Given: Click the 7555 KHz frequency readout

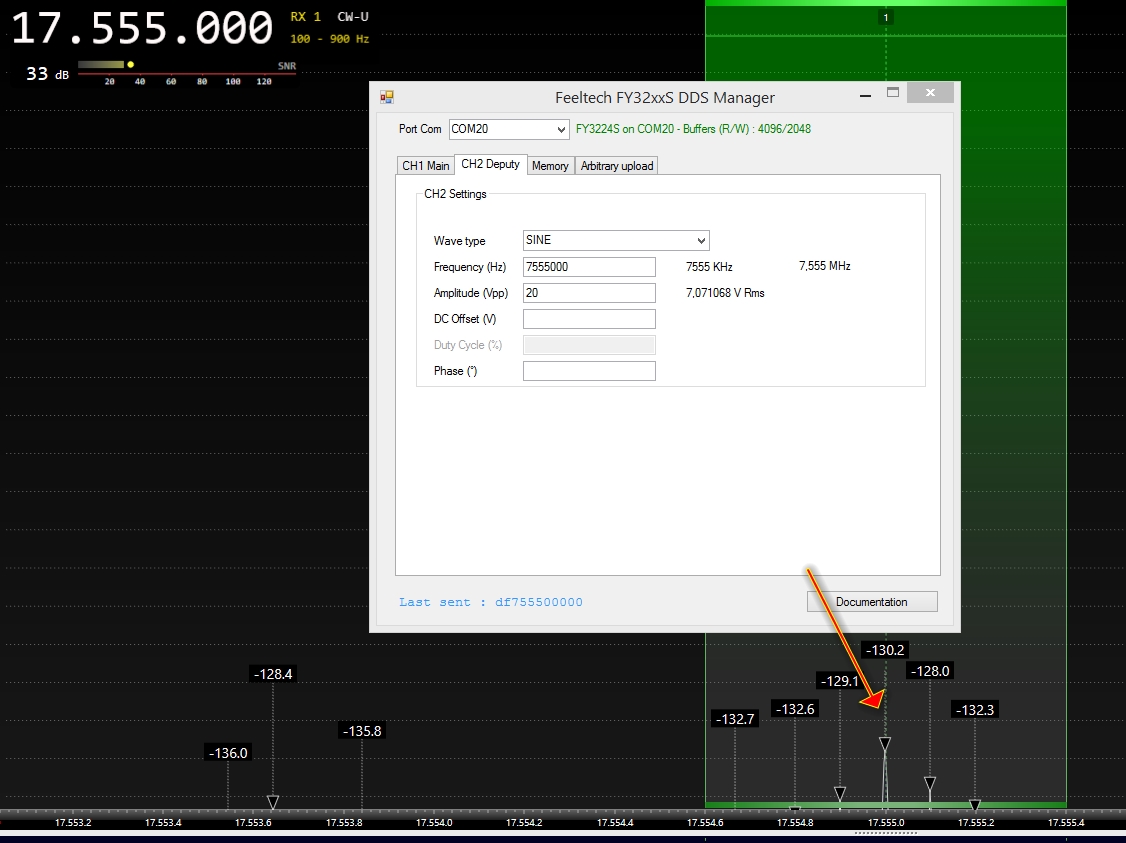Looking at the screenshot, I should tap(709, 267).
